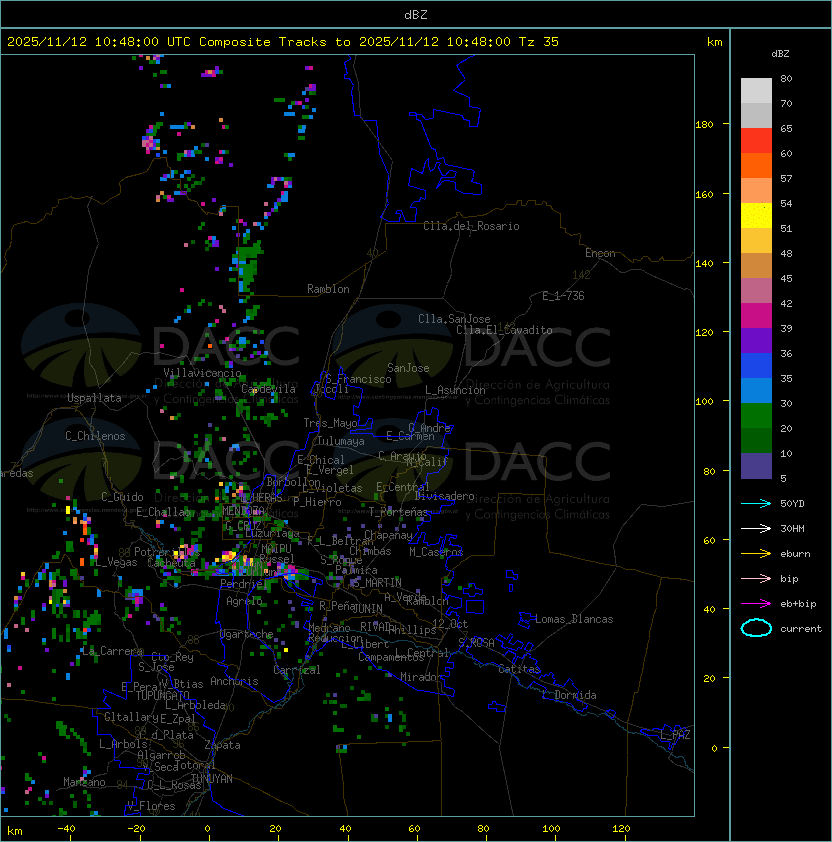Click the E_1-736 map label
This screenshot has width=832, height=842.
click(563, 296)
